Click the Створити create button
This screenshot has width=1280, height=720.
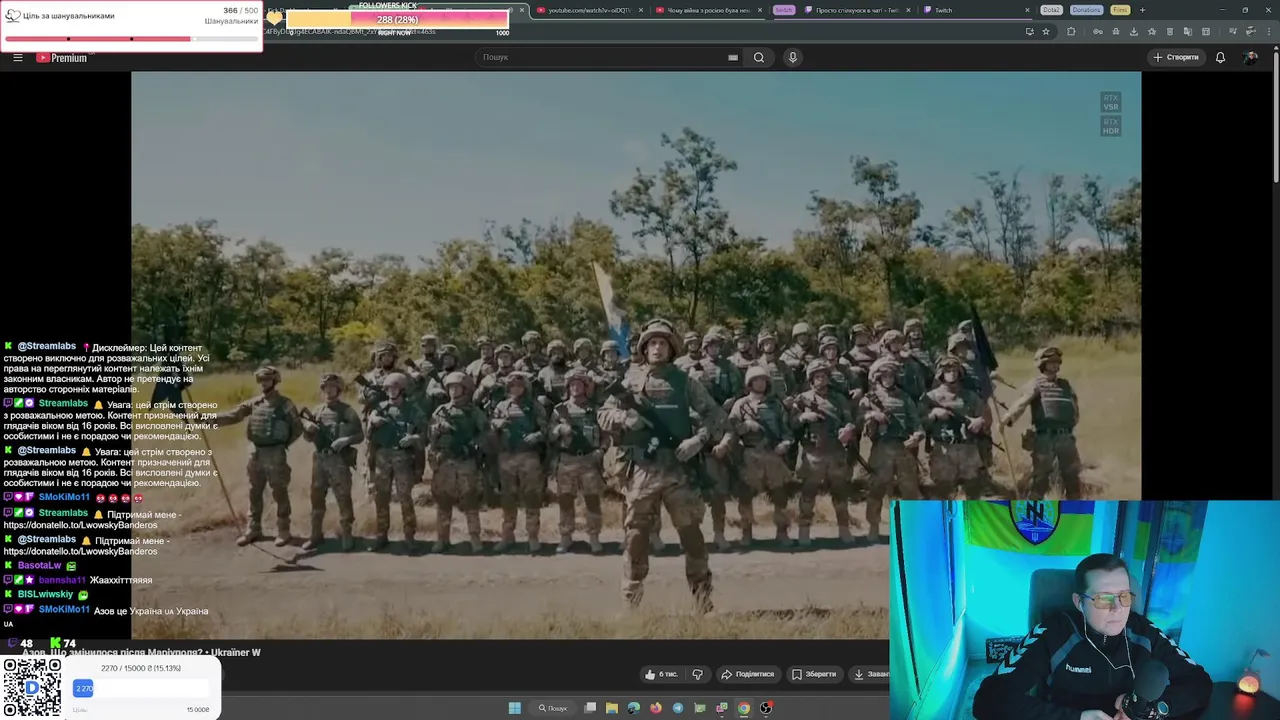1176,57
